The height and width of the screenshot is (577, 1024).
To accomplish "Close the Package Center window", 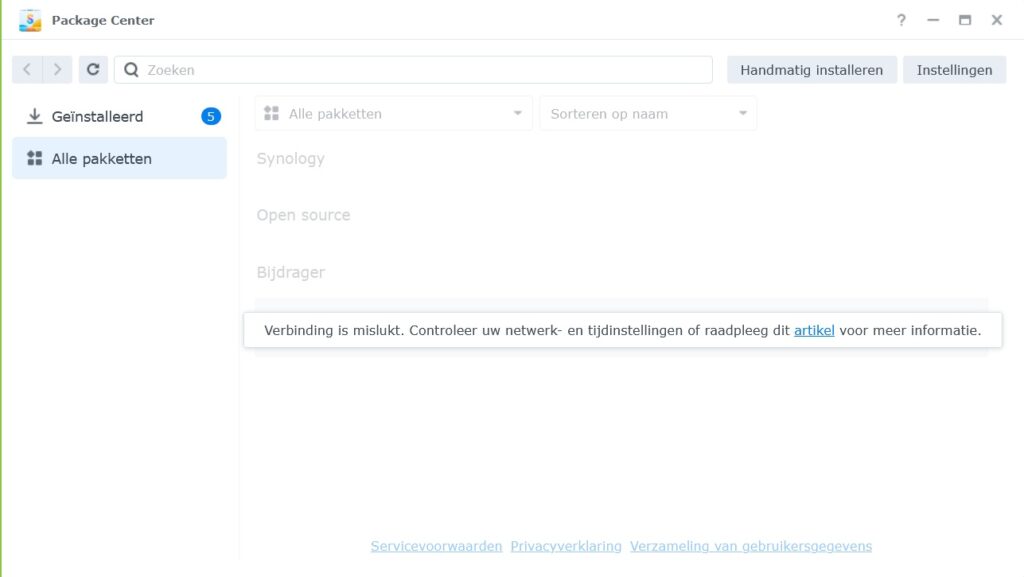I will click(x=997, y=20).
